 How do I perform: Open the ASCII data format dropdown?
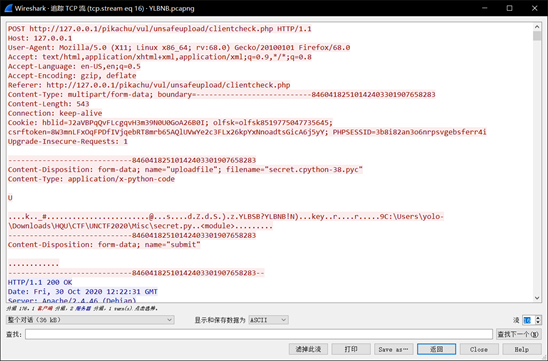pos(268,320)
